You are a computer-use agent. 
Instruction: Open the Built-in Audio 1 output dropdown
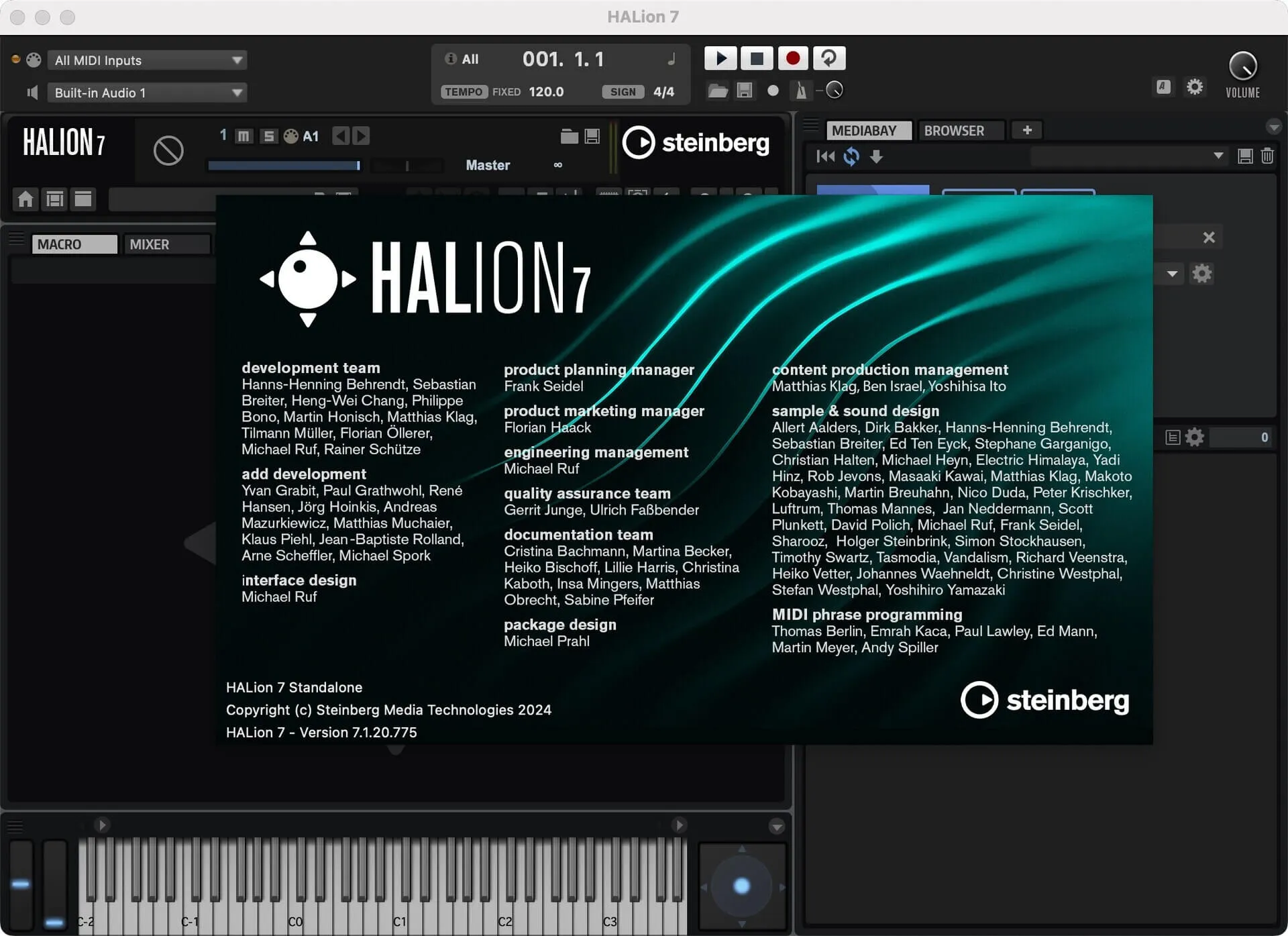pos(148,93)
